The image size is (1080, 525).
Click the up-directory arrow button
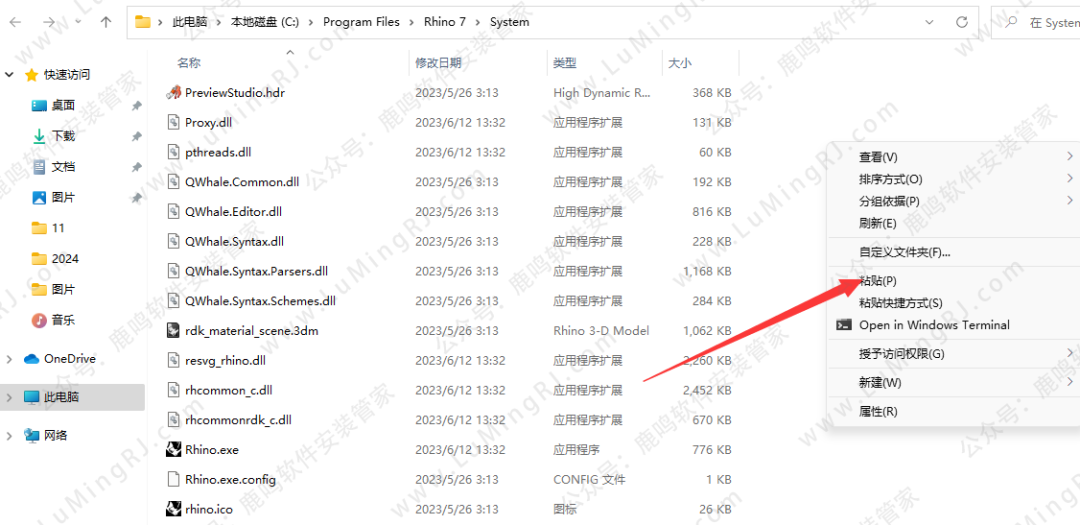click(x=106, y=22)
